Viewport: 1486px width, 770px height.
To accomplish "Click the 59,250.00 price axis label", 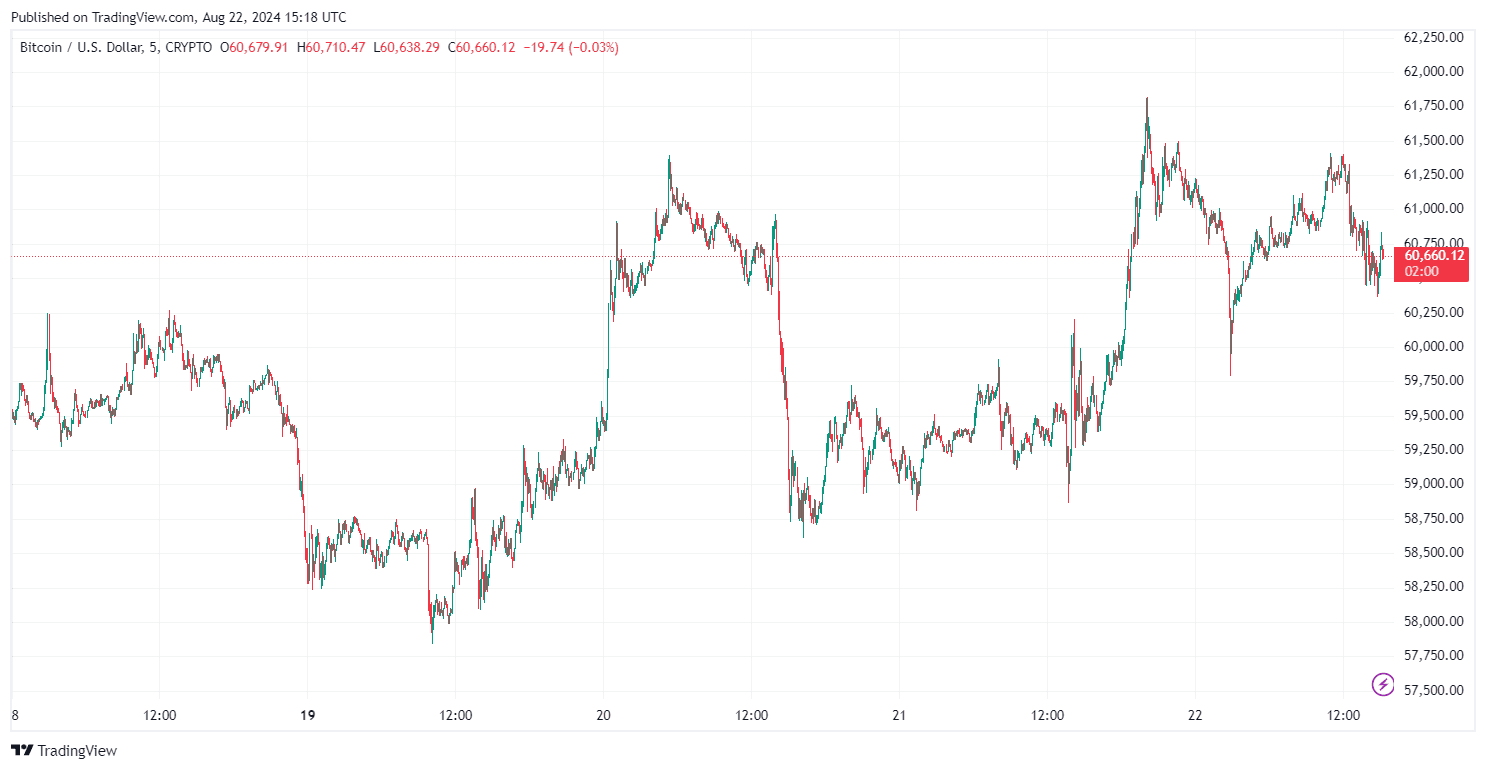I will pyautogui.click(x=1434, y=449).
